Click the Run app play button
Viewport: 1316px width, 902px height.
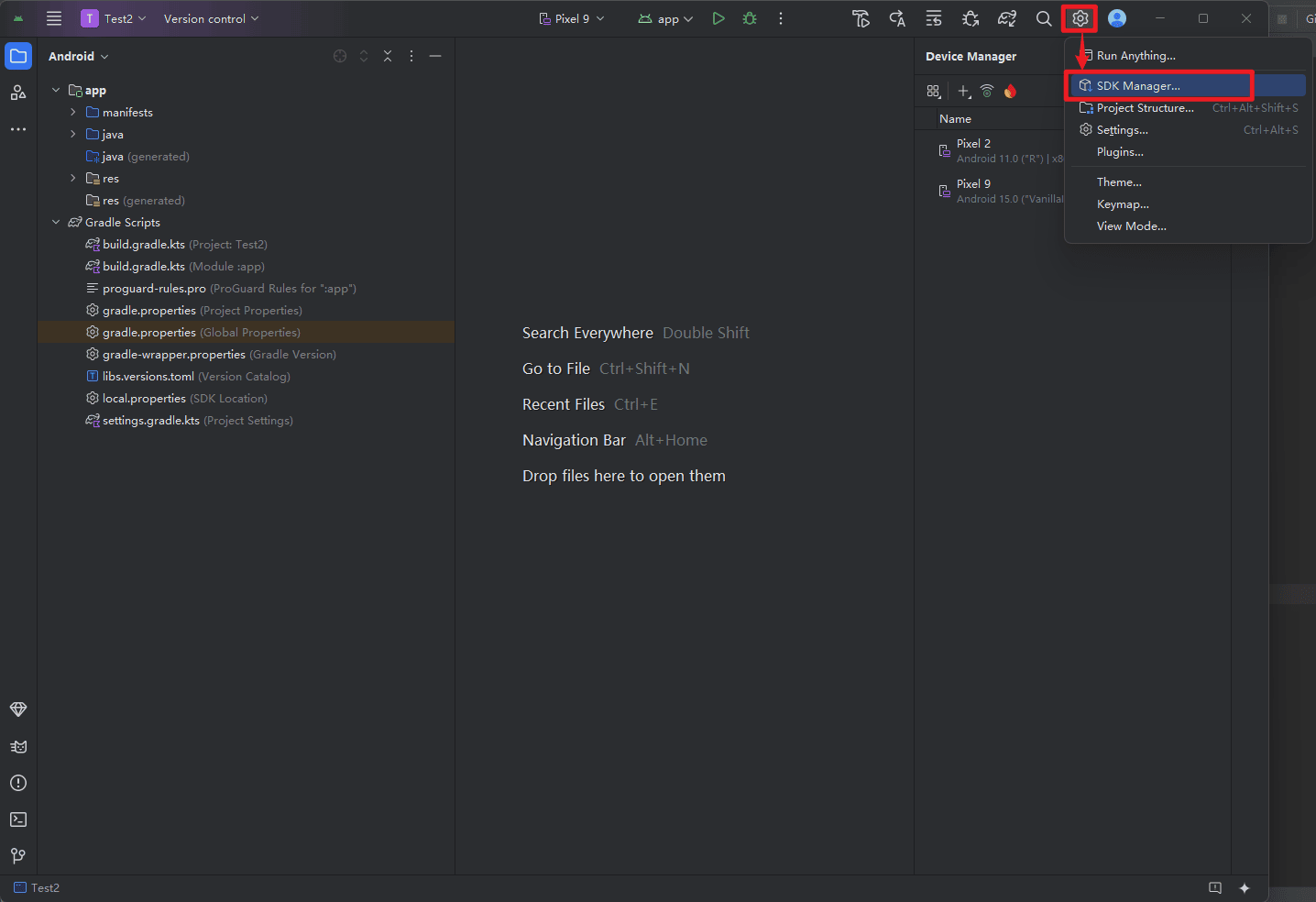coord(718,18)
